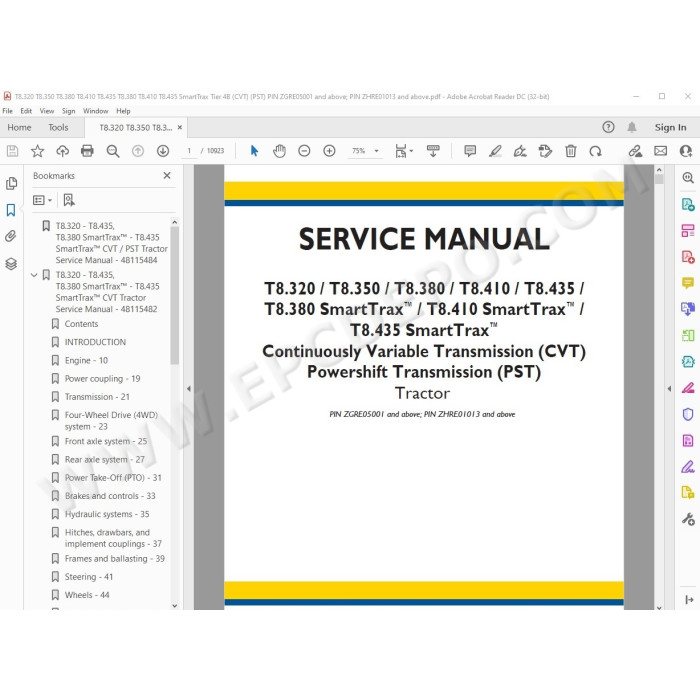Open the Sign menu
This screenshot has height=700, width=700.
pyautogui.click(x=68, y=111)
